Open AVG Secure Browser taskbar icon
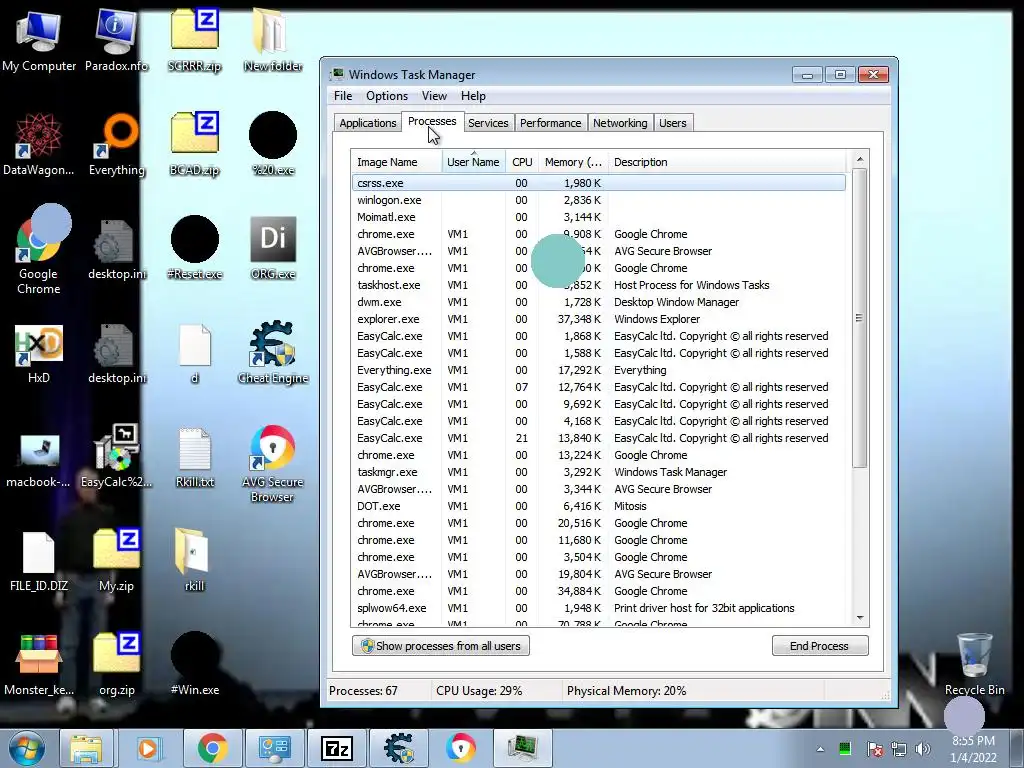The height and width of the screenshot is (768, 1024). pos(461,748)
